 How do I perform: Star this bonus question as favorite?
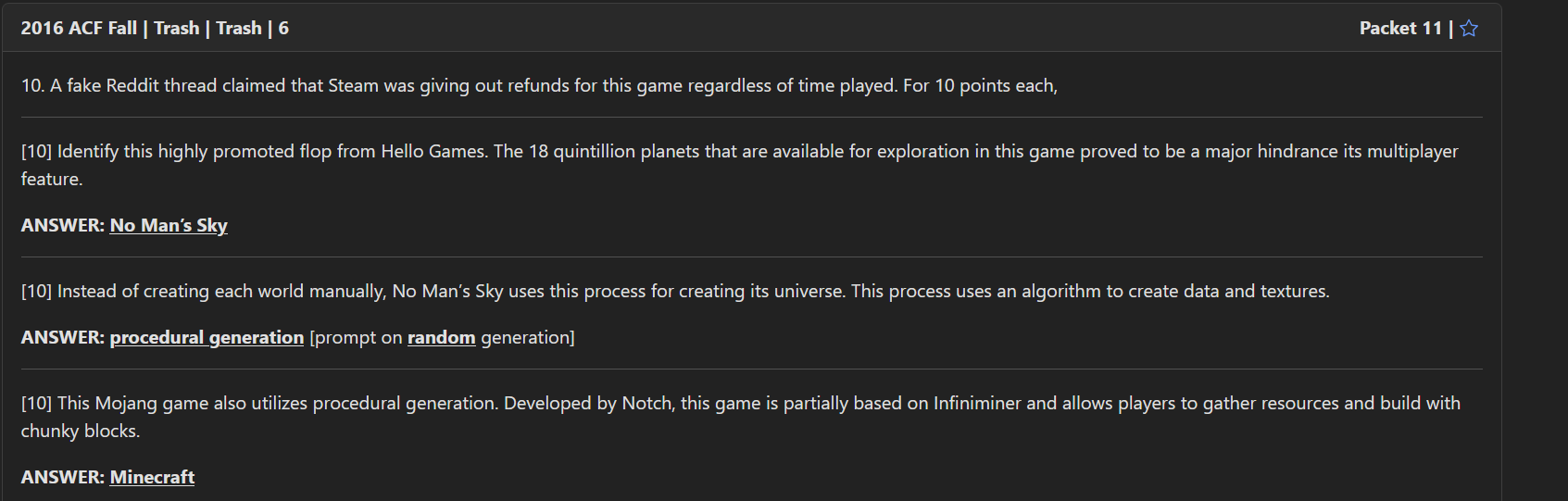click(1469, 29)
